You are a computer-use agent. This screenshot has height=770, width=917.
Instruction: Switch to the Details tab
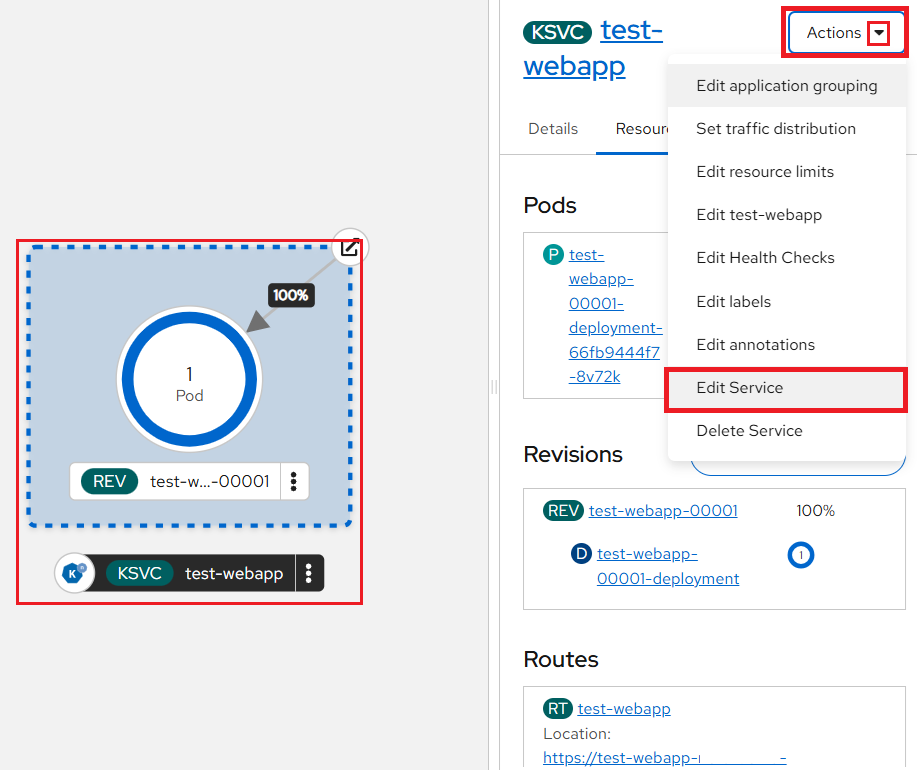click(553, 129)
